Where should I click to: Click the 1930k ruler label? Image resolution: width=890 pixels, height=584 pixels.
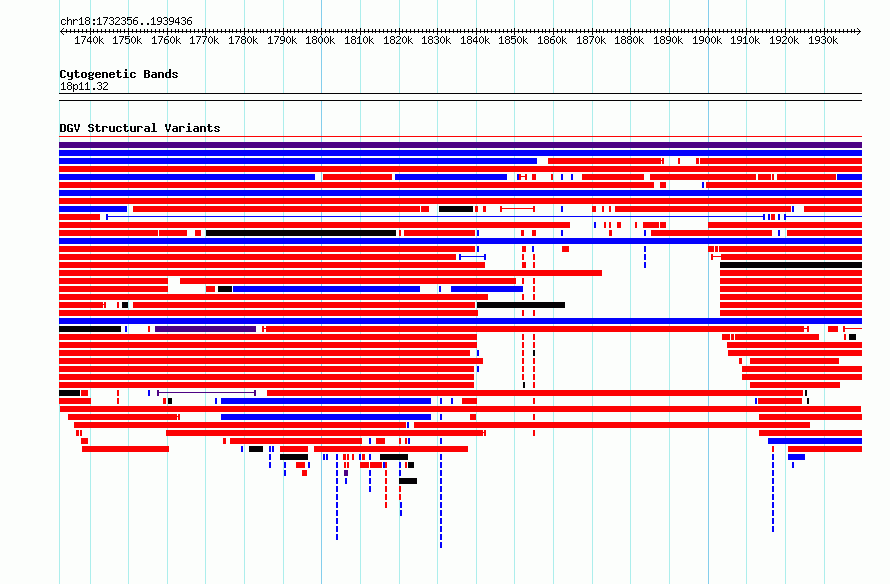coord(823,40)
